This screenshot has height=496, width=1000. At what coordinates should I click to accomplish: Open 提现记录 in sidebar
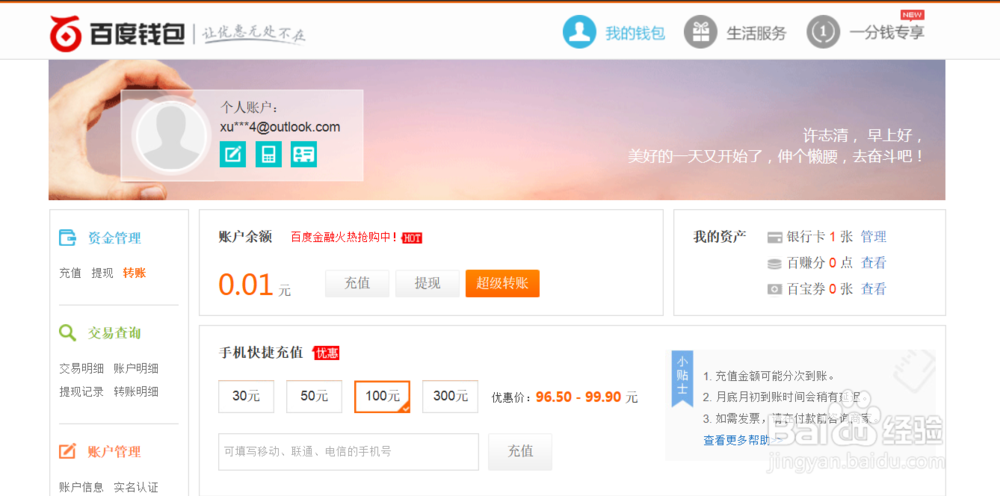[82, 391]
